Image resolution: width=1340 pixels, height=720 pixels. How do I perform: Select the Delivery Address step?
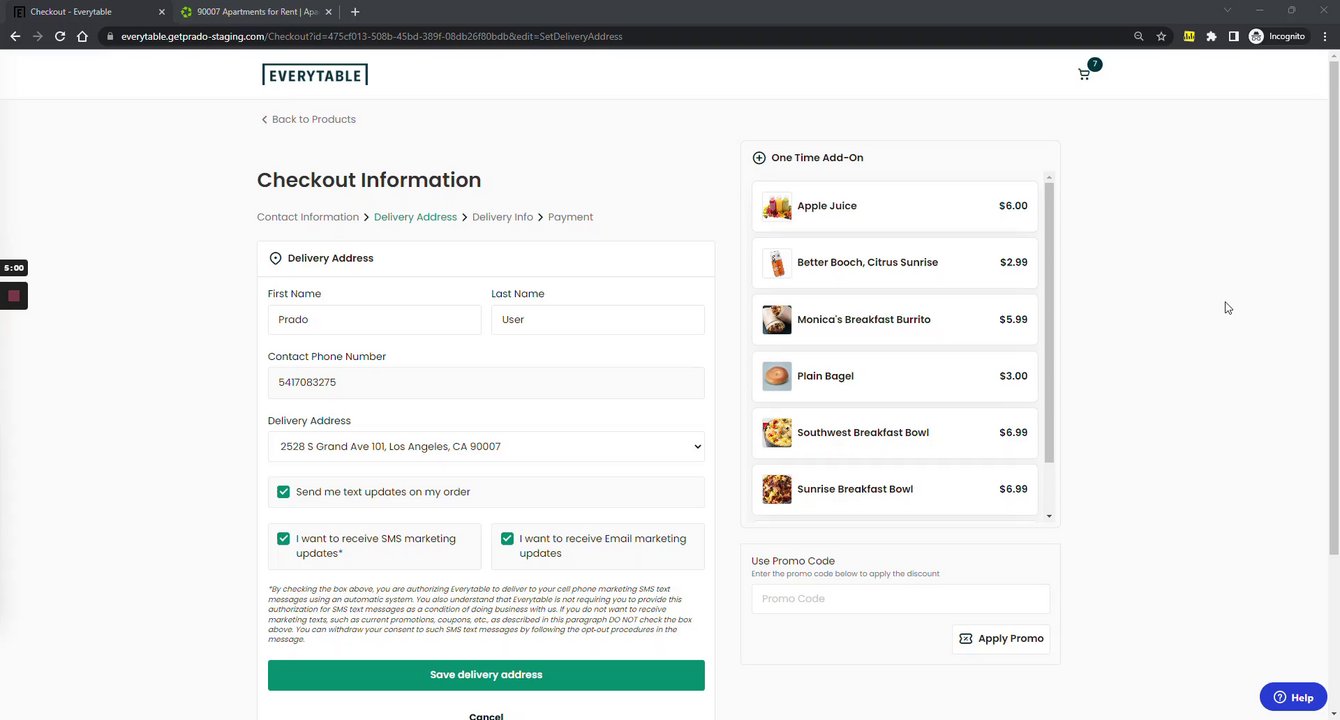coord(415,217)
